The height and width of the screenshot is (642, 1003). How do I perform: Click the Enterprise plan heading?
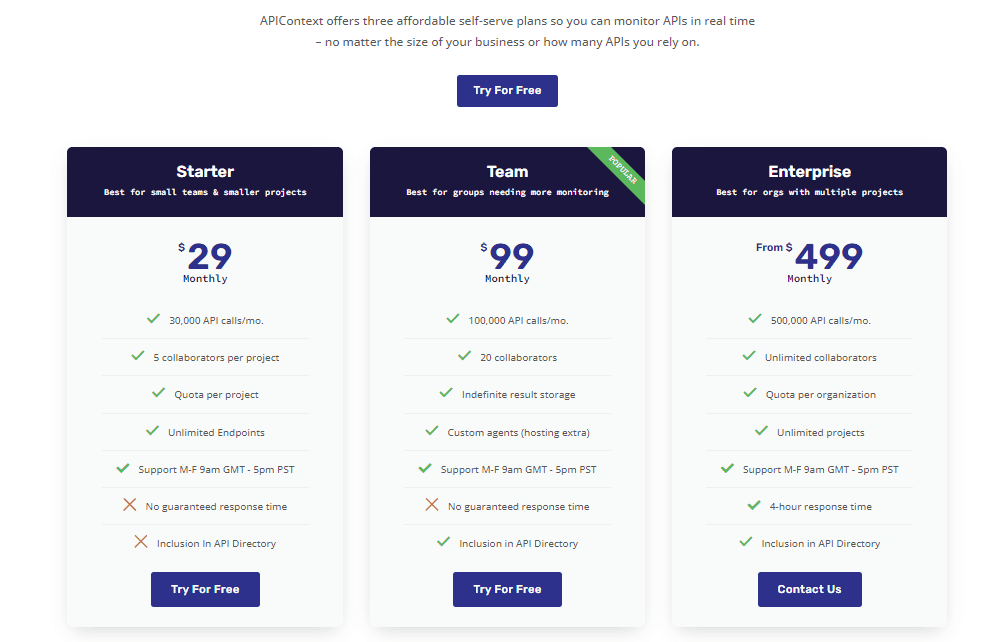point(809,171)
